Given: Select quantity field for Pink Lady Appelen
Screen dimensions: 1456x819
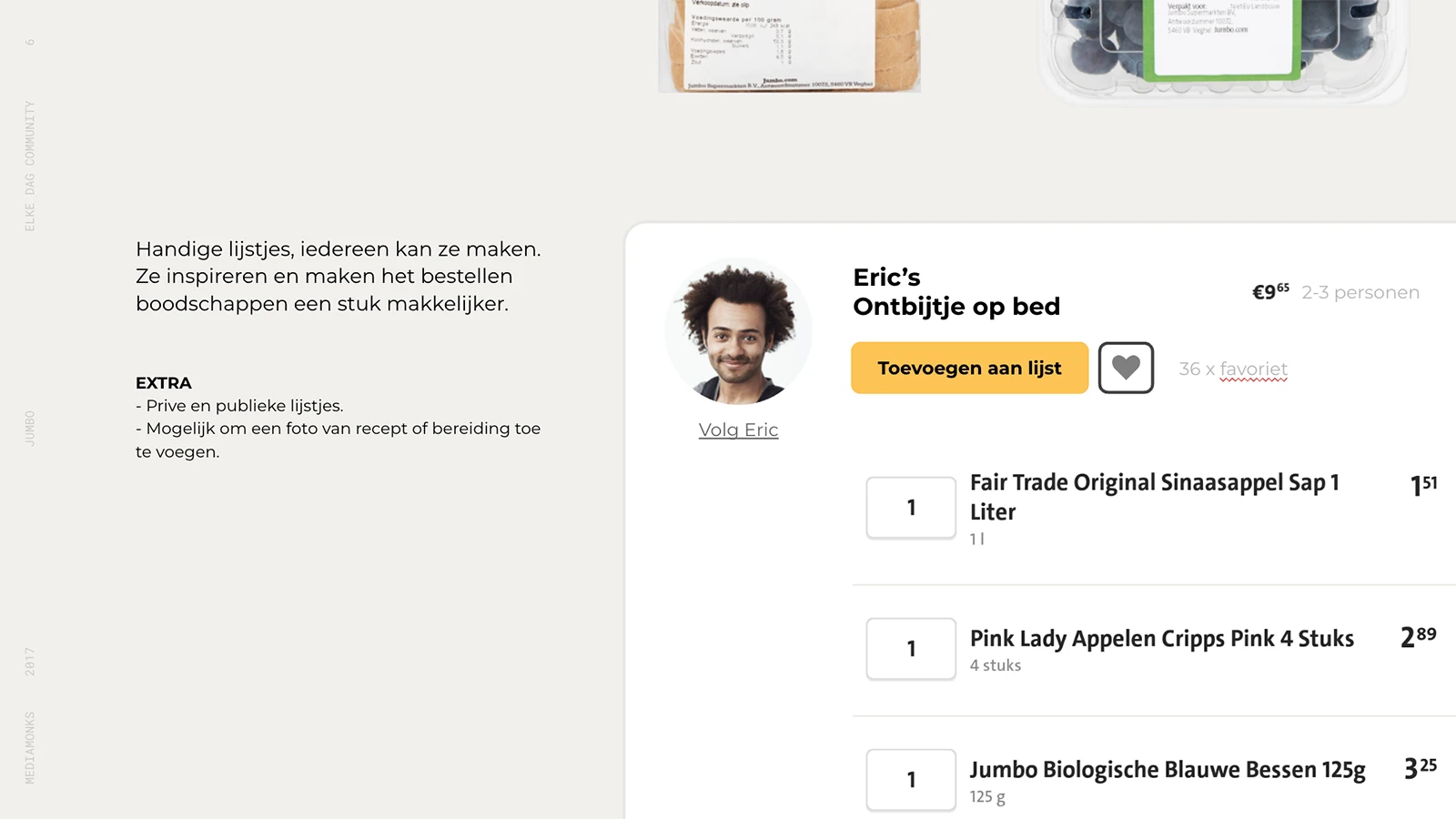Looking at the screenshot, I should coord(911,649).
